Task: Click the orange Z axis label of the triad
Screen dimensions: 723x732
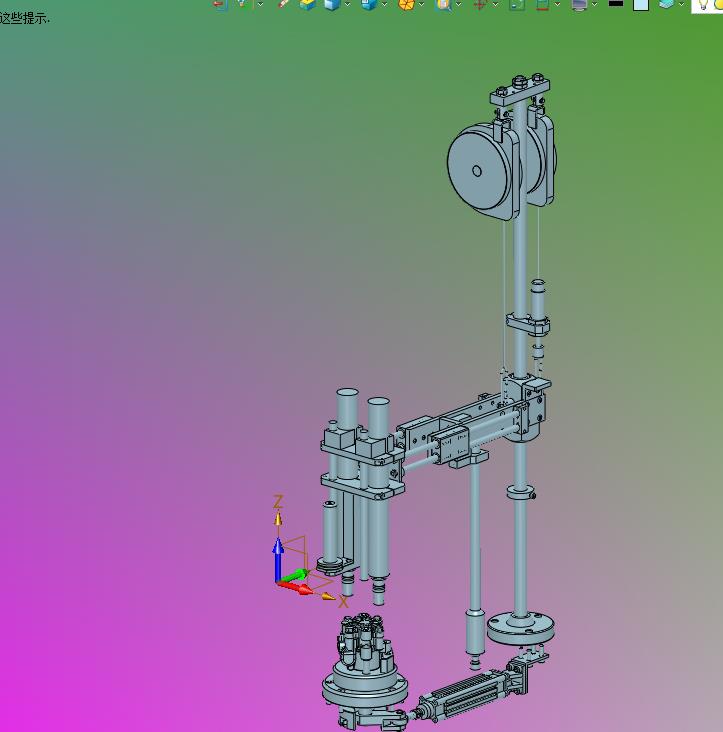Action: click(278, 502)
